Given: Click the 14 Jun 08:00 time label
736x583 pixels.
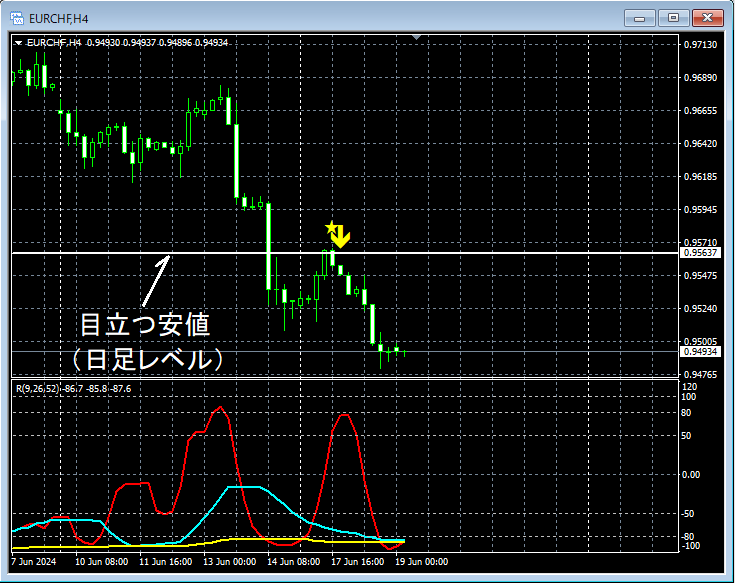Looking at the screenshot, I should coord(293,562).
